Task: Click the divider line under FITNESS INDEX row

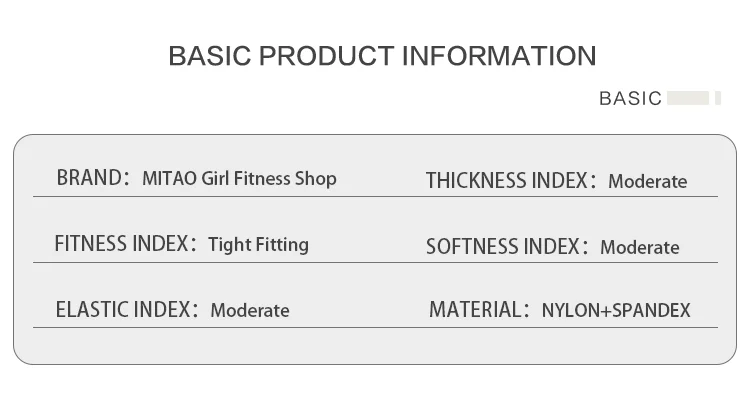Action: 375,262
